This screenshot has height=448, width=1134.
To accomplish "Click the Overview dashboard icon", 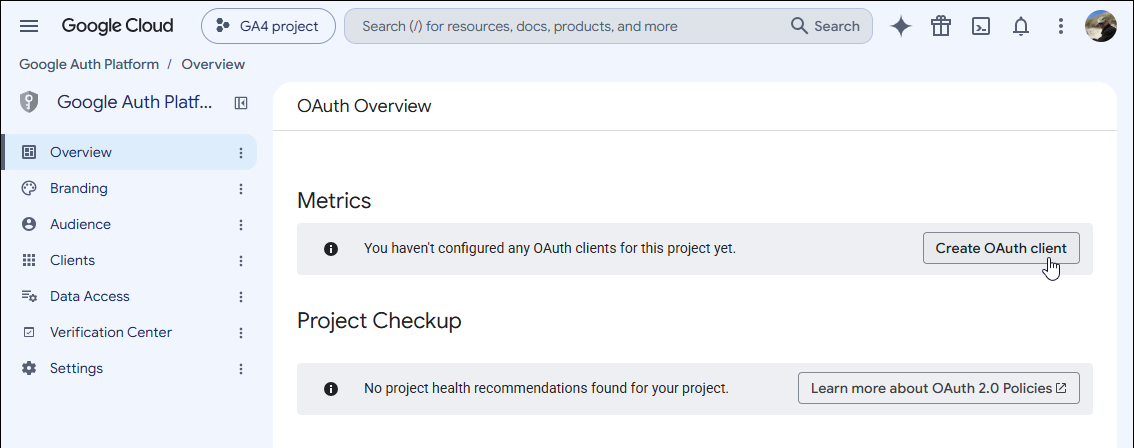I will click(29, 152).
